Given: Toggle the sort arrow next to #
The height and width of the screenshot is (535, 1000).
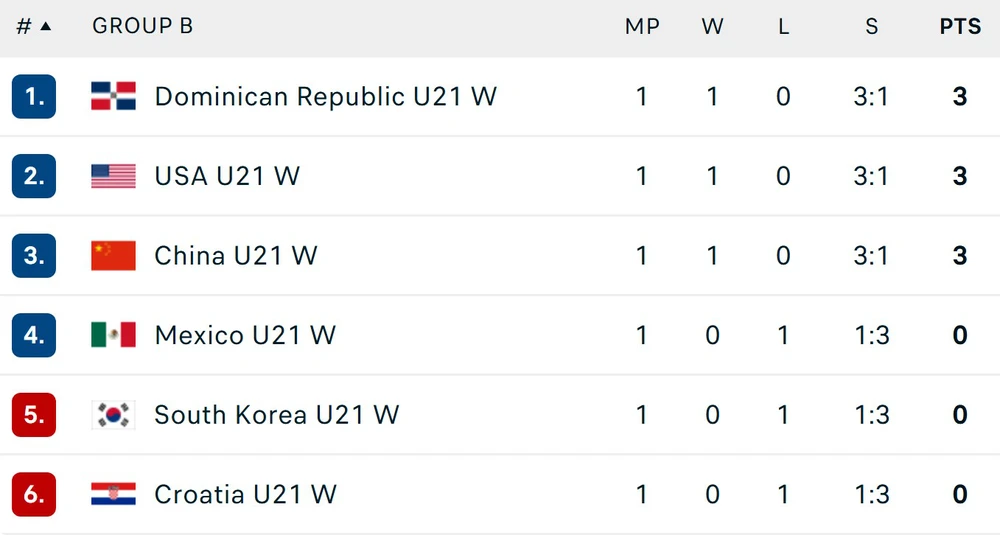Looking at the screenshot, I should 45,26.
